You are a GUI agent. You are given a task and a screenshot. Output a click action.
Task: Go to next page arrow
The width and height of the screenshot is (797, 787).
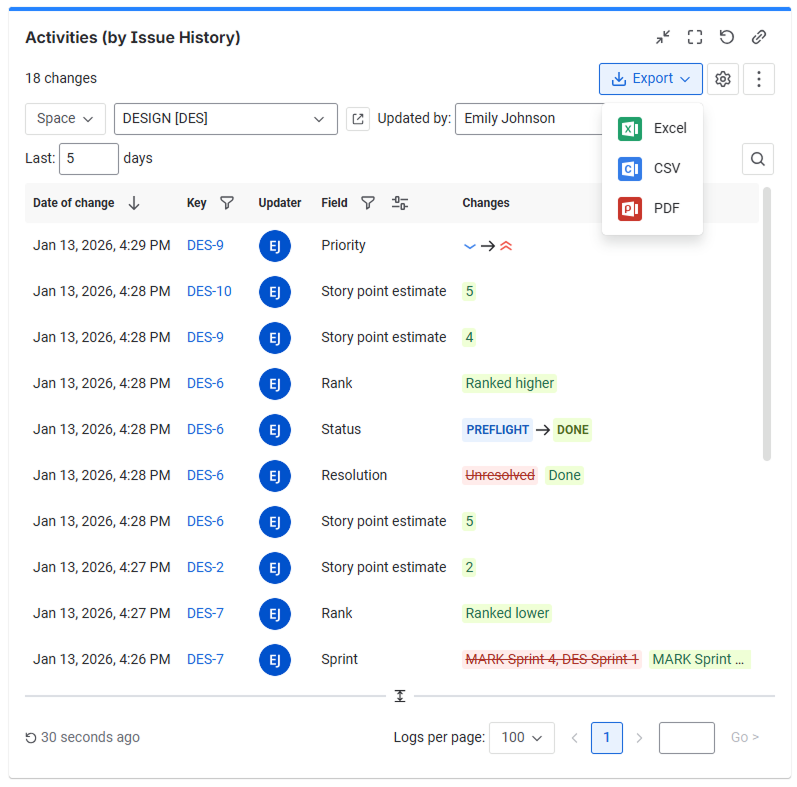coord(639,738)
